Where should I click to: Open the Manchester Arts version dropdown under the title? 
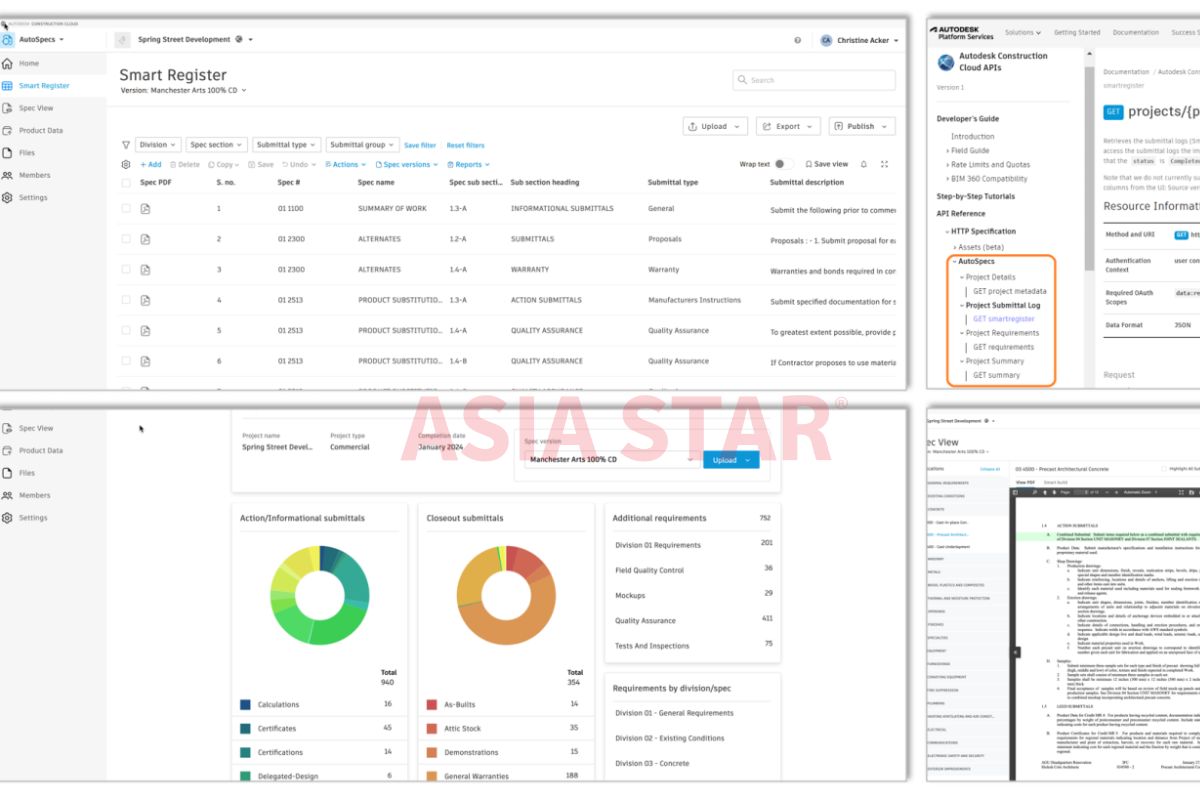(x=182, y=90)
